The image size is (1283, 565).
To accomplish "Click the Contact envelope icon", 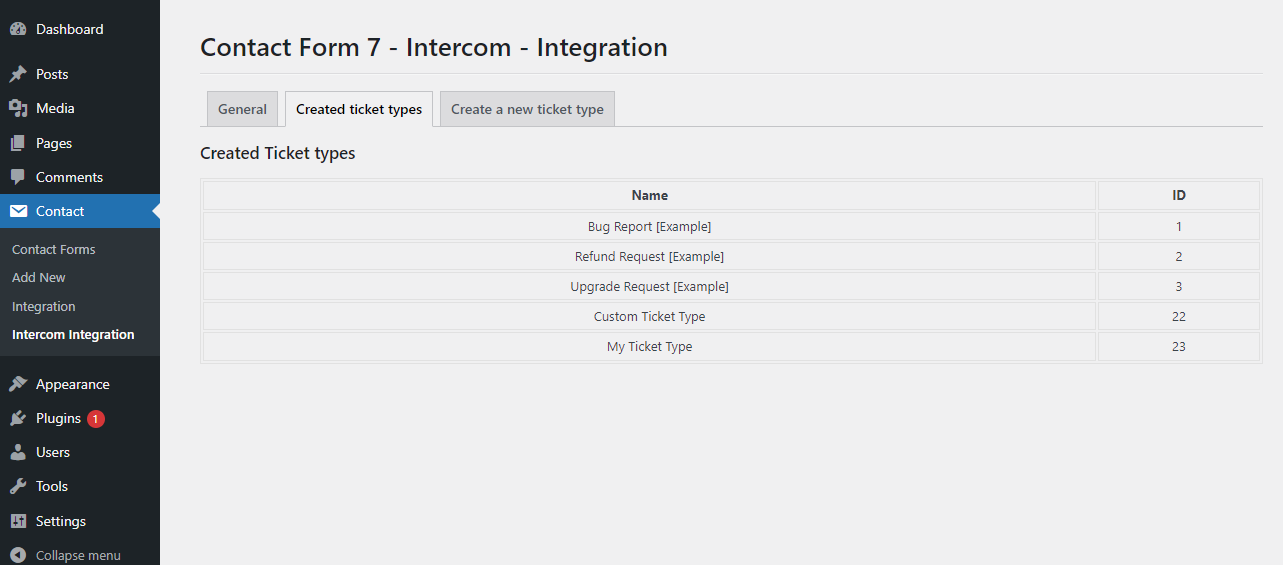I will 18,211.
